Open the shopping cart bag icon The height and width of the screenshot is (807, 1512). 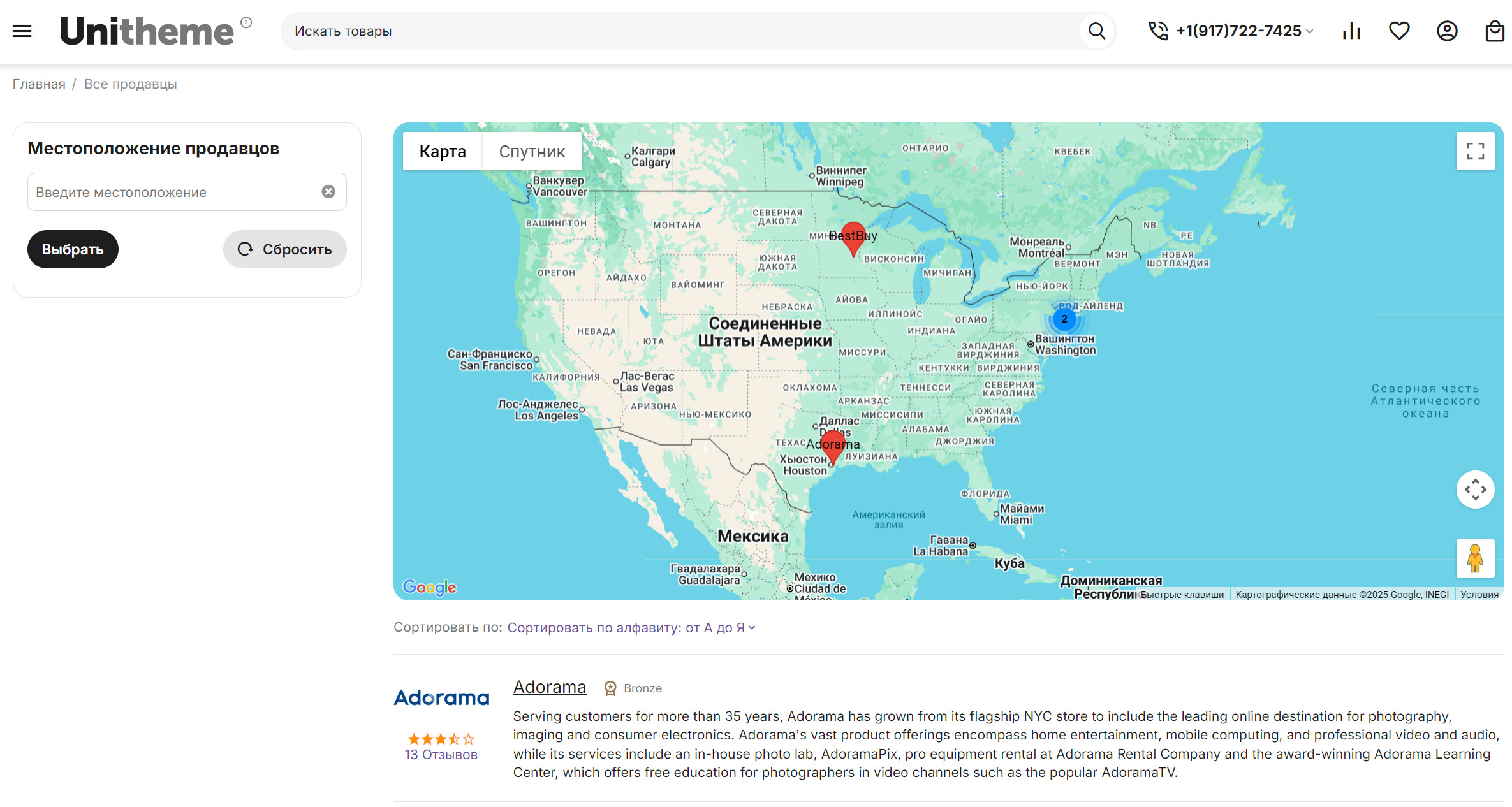coord(1495,31)
